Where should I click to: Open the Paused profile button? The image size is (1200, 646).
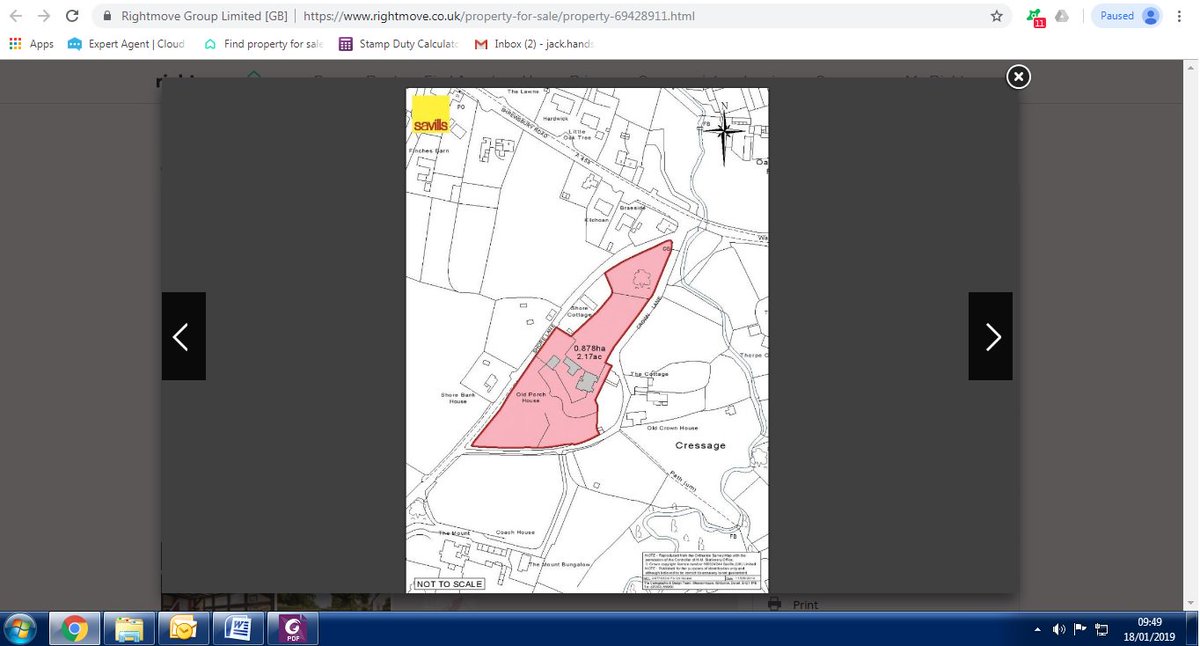click(1128, 16)
